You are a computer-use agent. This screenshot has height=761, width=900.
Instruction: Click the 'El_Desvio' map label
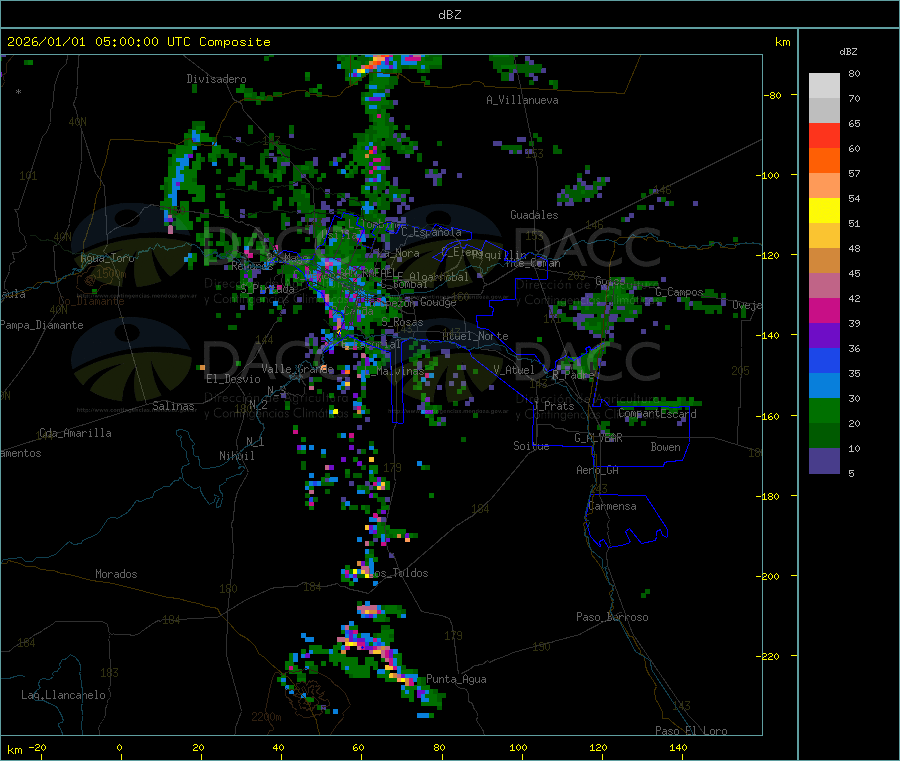(233, 379)
